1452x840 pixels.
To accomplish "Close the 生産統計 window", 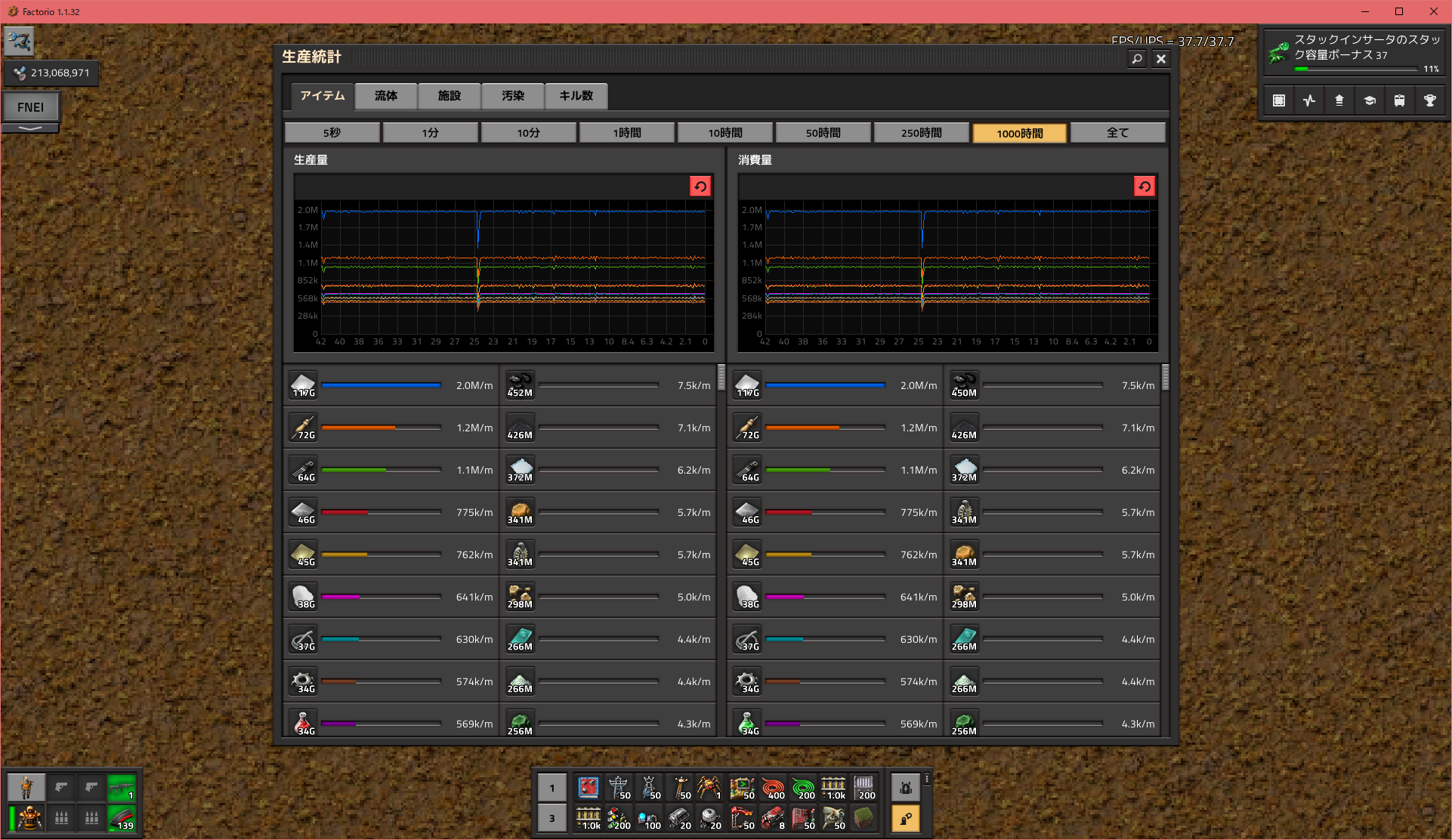I will tap(1161, 59).
